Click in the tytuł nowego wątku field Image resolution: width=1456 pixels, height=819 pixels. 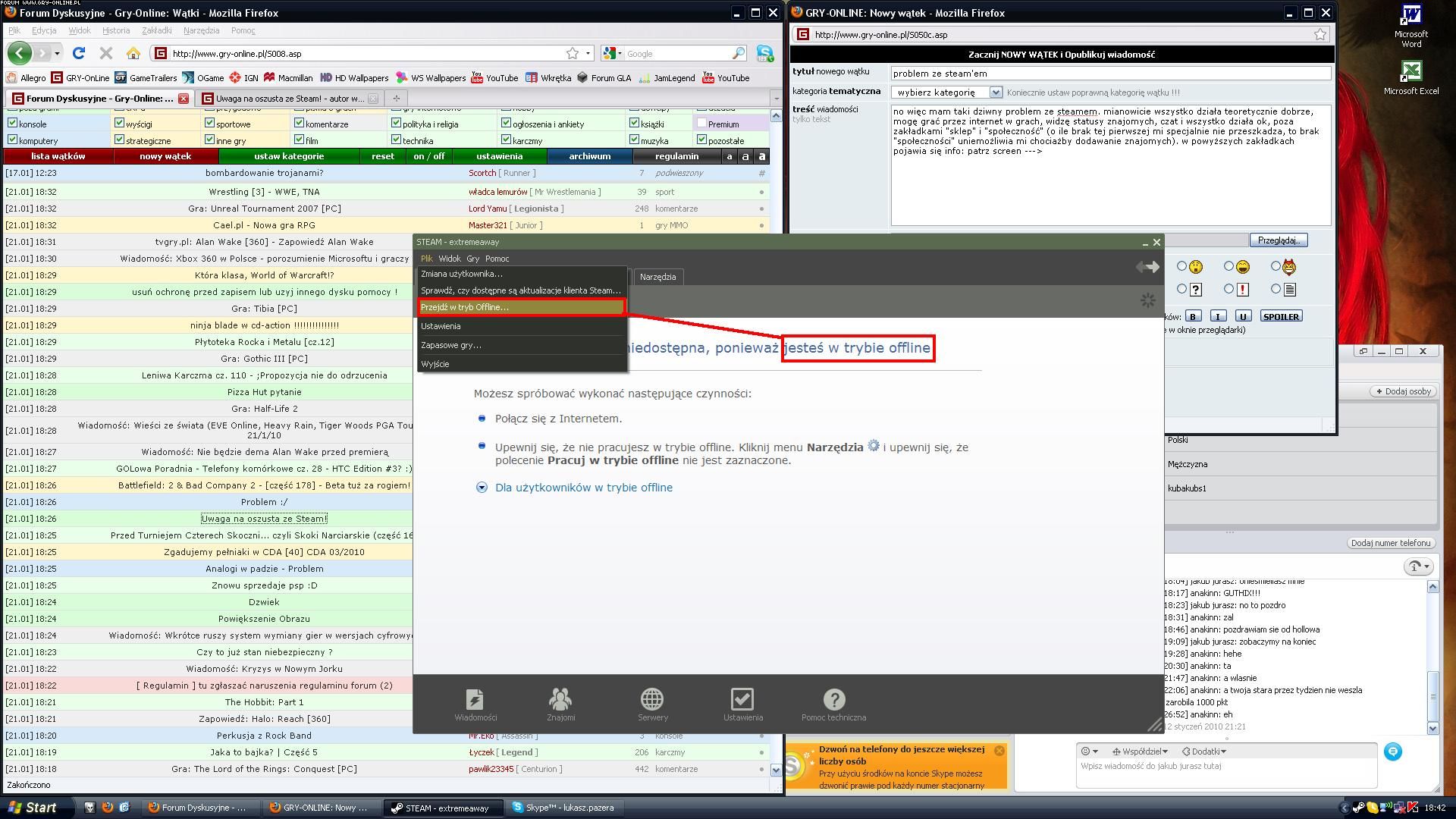(1110, 74)
